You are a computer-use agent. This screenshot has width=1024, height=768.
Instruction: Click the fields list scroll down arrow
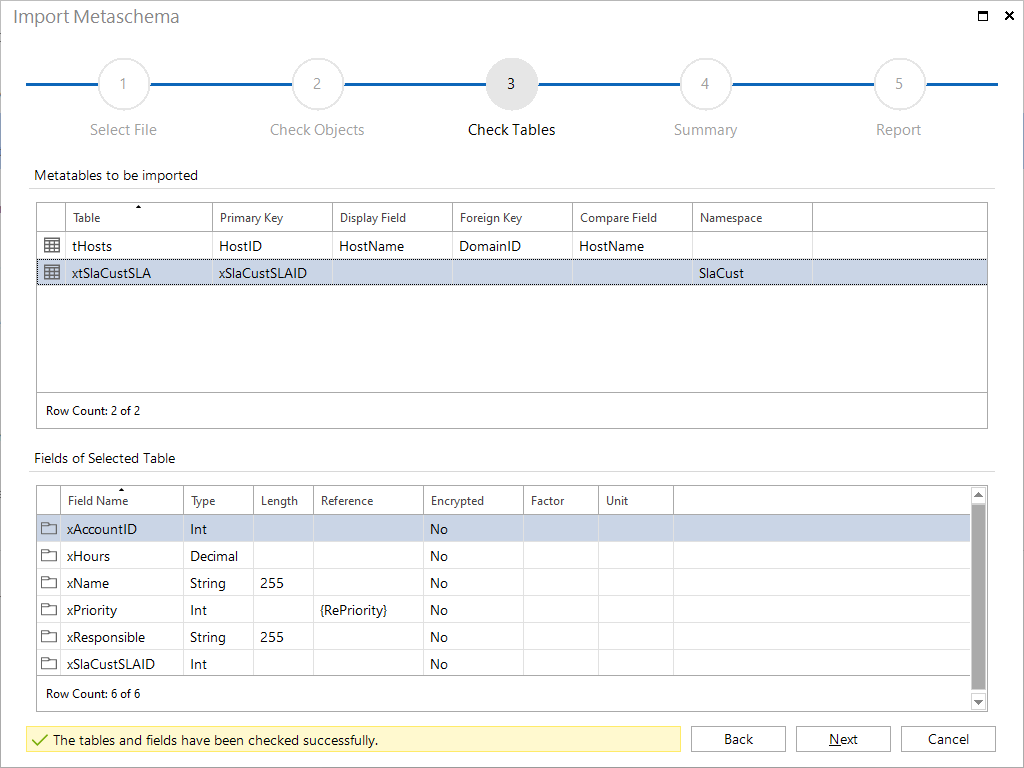tap(978, 702)
